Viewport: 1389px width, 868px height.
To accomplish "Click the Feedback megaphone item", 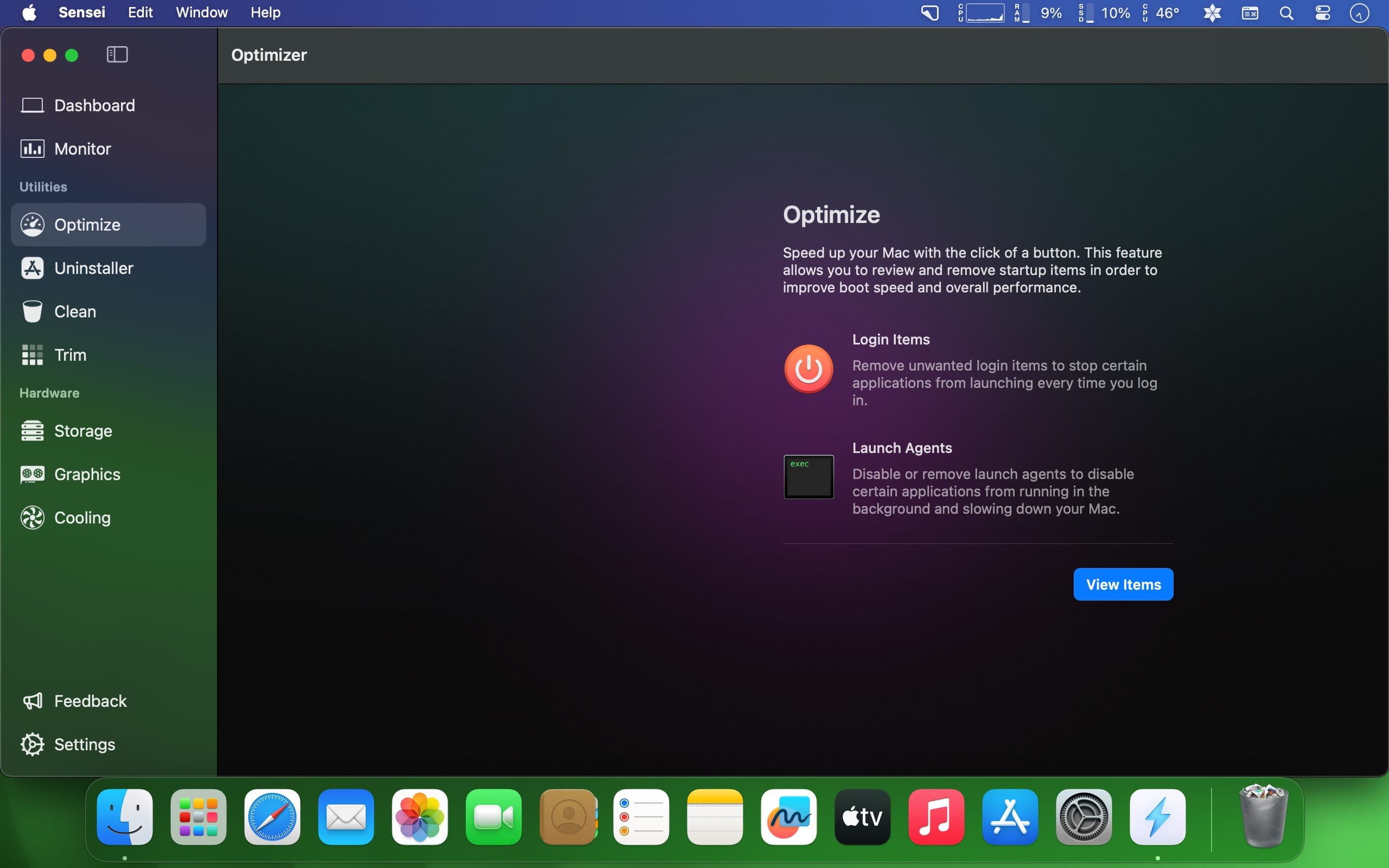I will (x=90, y=701).
